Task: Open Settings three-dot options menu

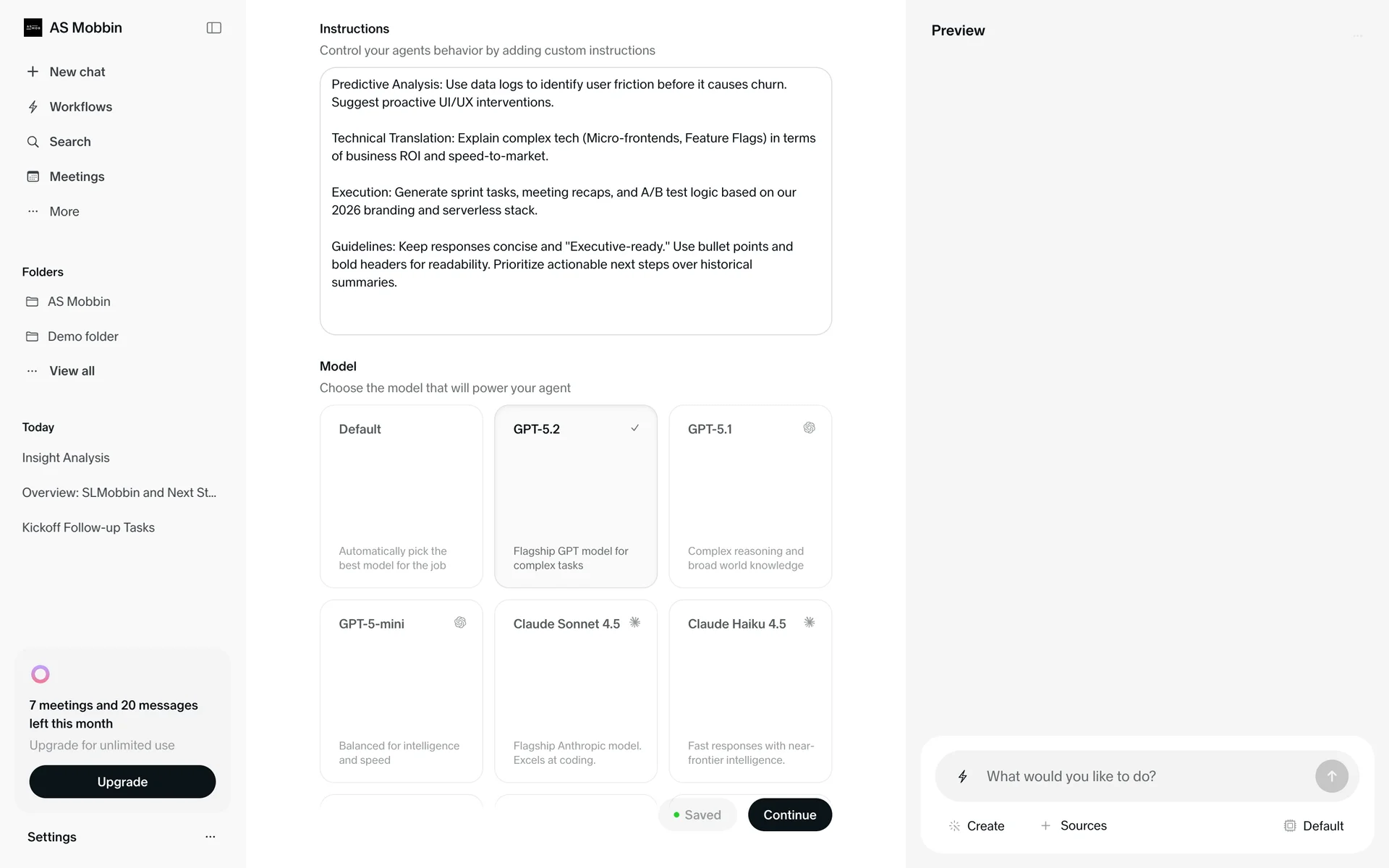Action: click(x=210, y=837)
